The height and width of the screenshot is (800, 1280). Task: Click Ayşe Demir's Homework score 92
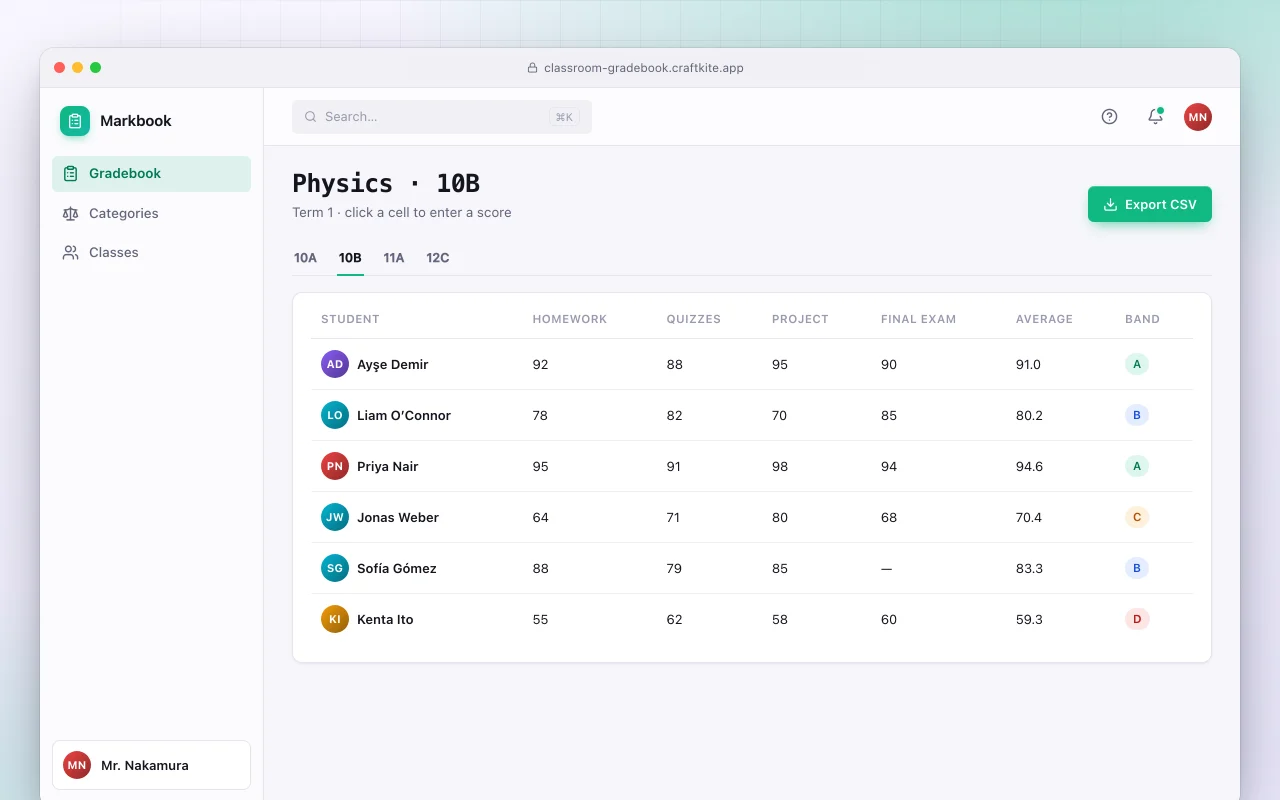[540, 365]
